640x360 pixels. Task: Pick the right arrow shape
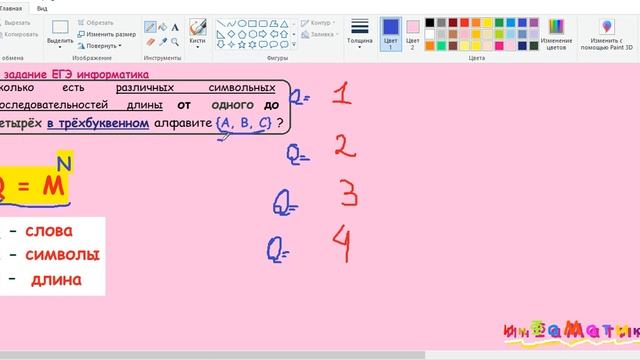[263, 34]
